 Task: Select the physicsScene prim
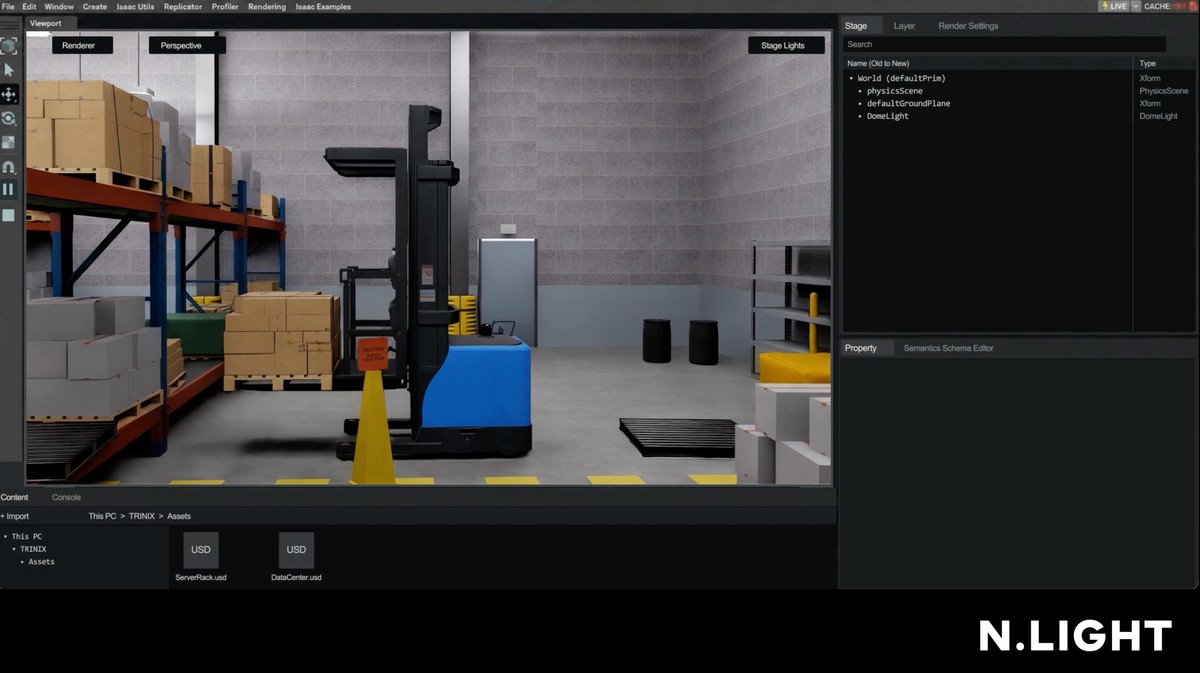click(895, 91)
